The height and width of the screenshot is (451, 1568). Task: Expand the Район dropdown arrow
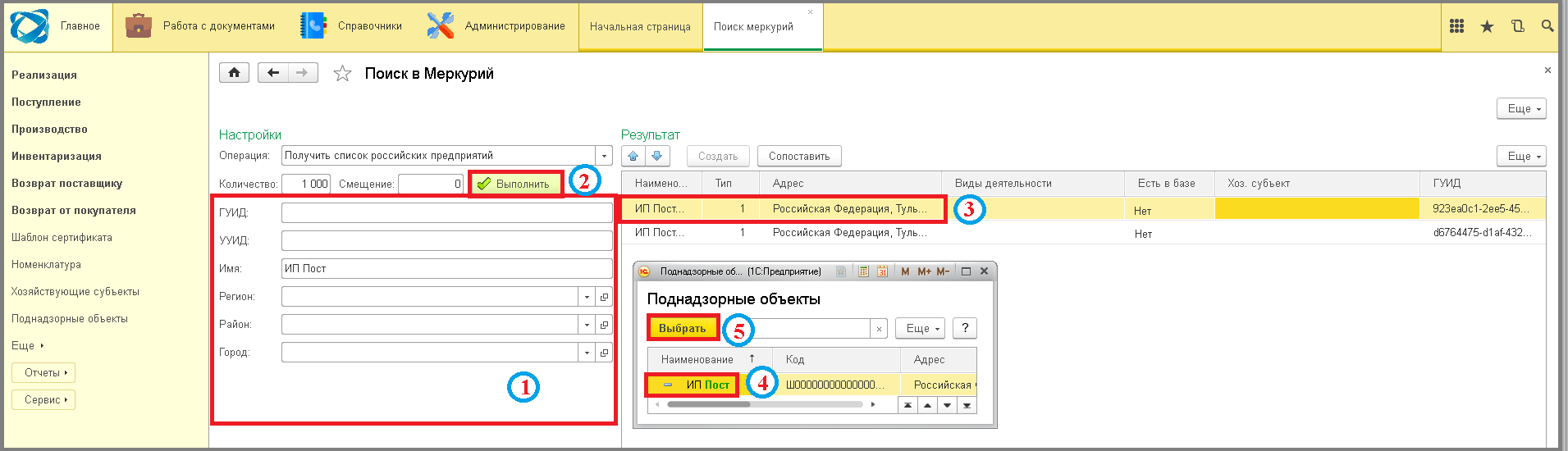click(x=587, y=325)
